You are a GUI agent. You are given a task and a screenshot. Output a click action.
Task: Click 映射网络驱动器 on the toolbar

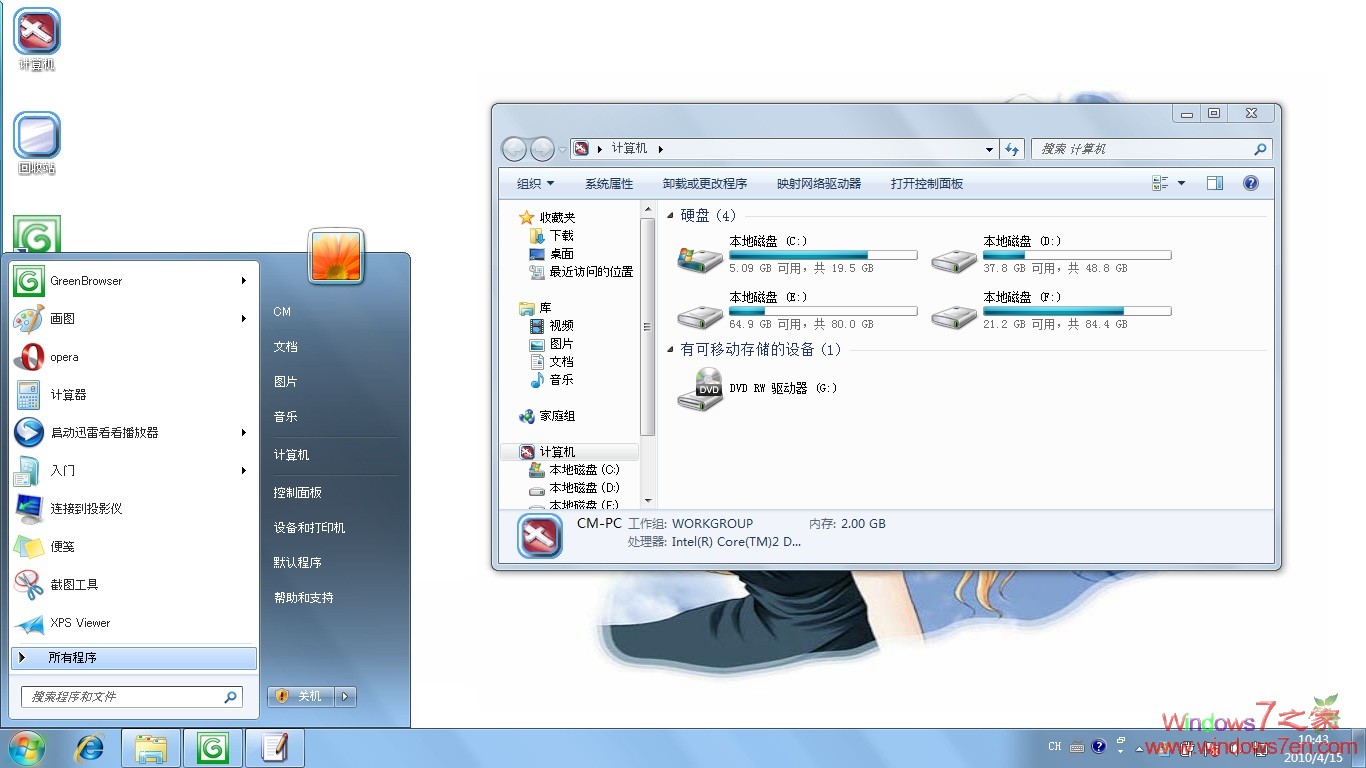point(819,184)
